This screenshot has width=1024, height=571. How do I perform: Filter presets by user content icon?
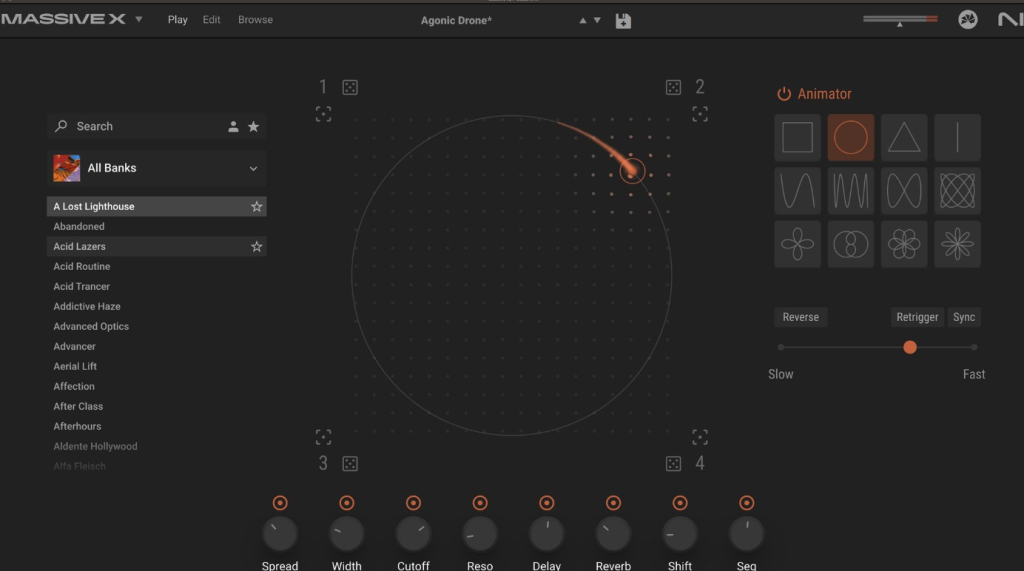233,127
